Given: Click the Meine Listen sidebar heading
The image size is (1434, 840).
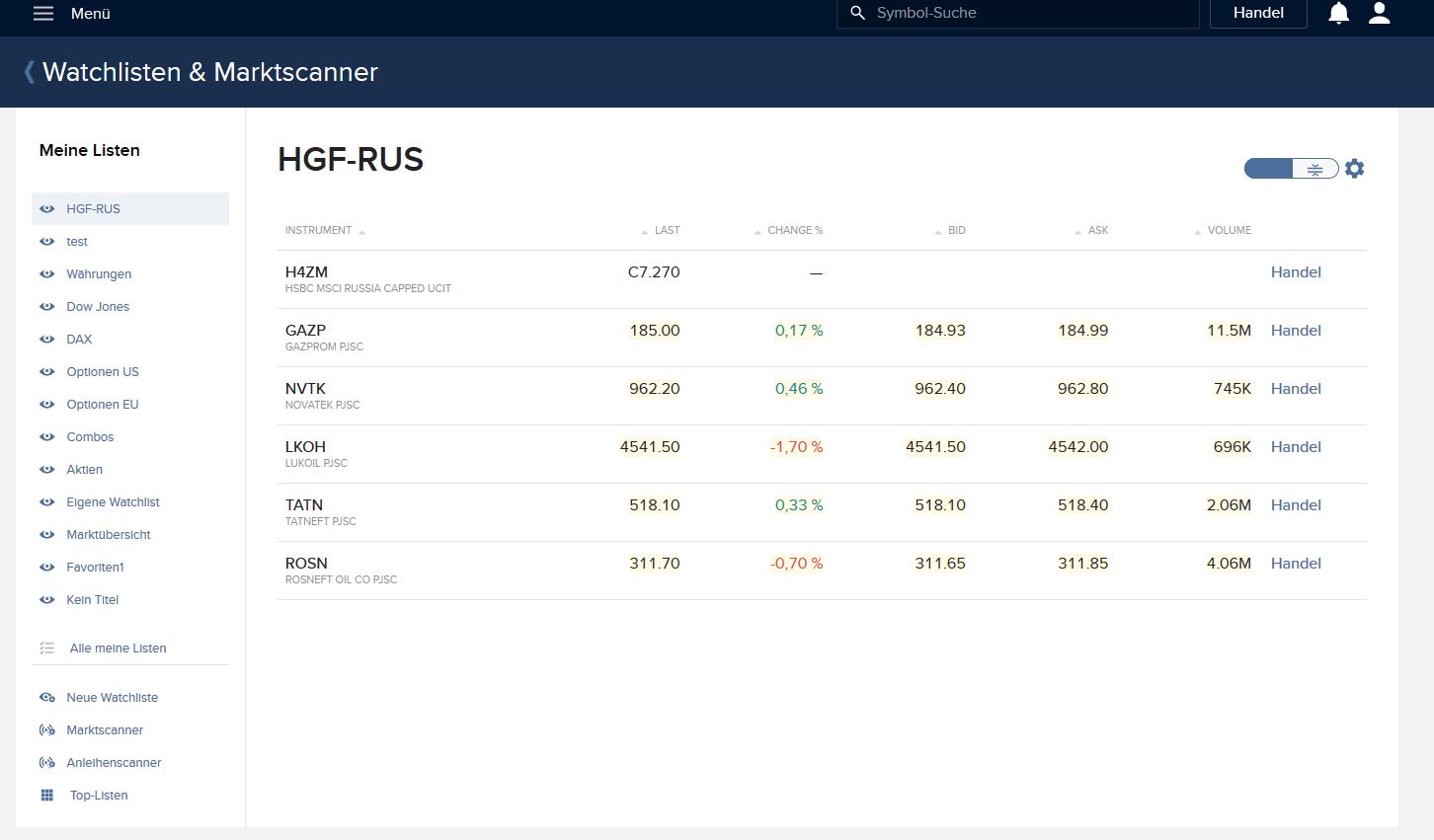Looking at the screenshot, I should (90, 150).
